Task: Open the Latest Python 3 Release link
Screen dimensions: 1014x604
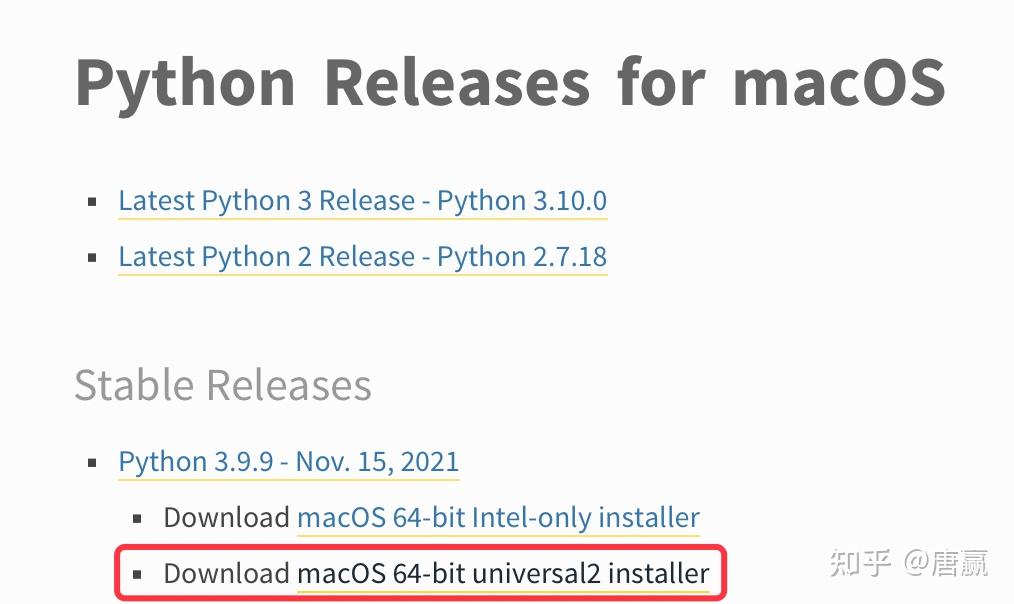Action: [x=362, y=201]
